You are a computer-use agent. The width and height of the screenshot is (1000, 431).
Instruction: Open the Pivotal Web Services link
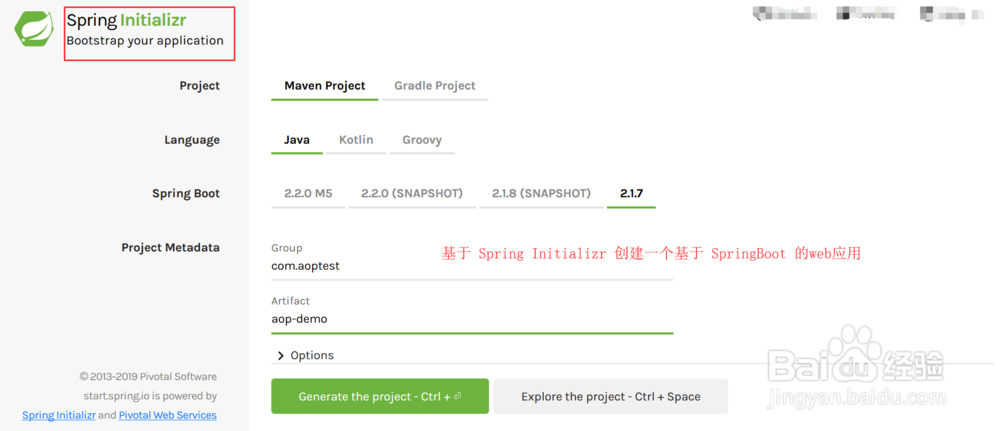click(168, 416)
